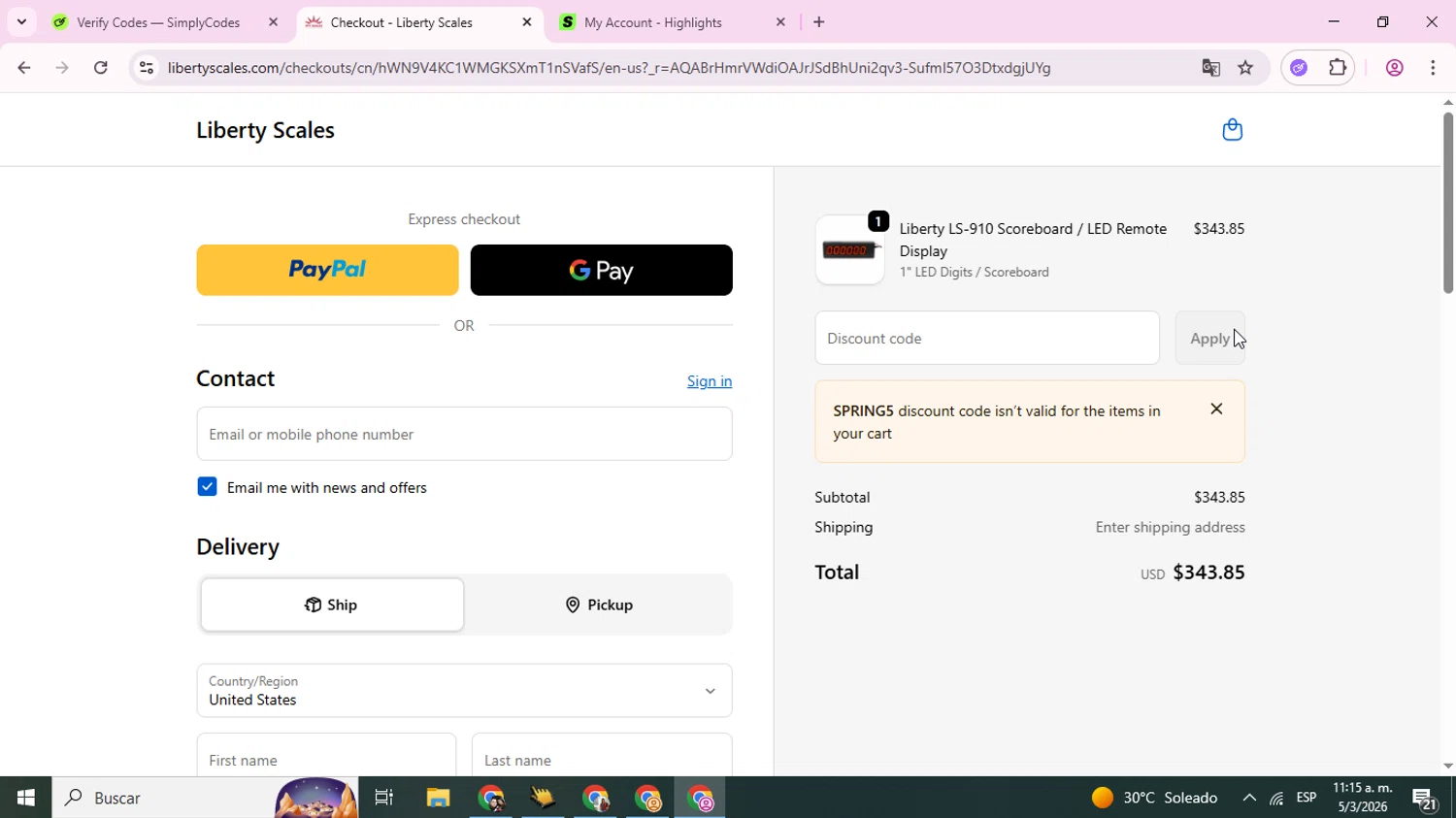
Task: Open the Windows Start menu
Action: (25, 798)
